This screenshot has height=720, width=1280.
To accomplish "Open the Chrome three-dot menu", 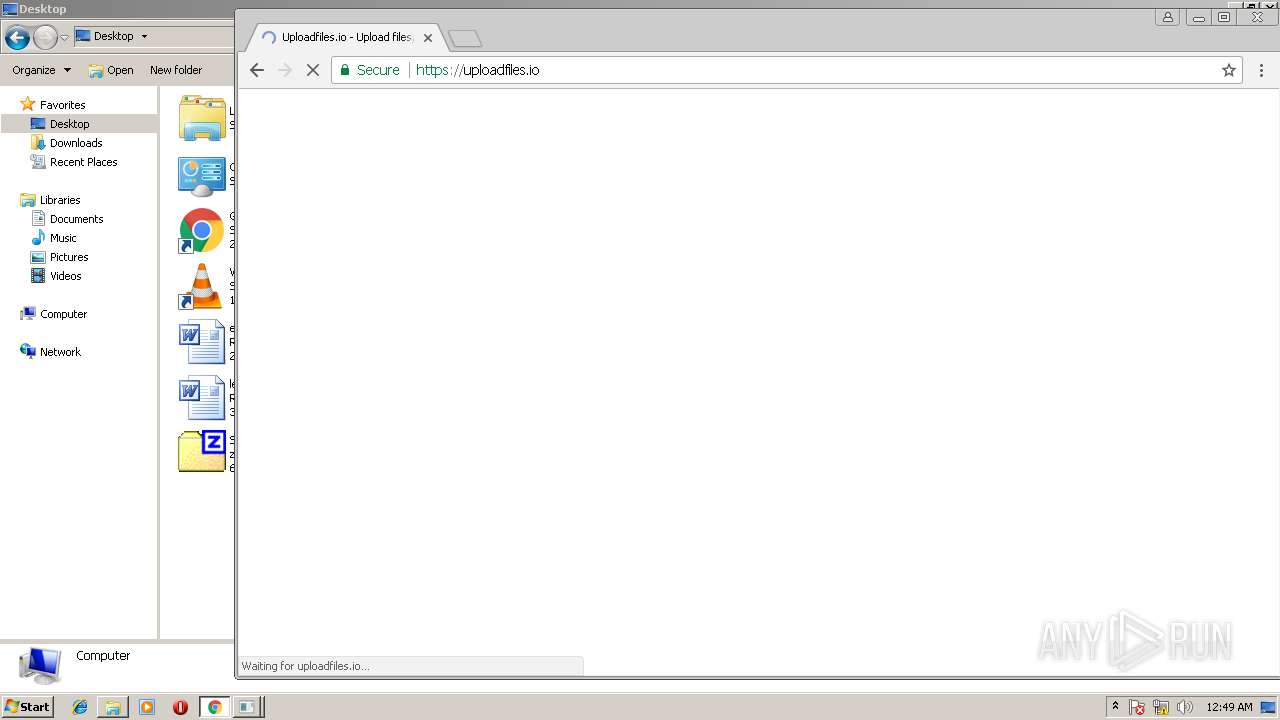I will (x=1261, y=70).
